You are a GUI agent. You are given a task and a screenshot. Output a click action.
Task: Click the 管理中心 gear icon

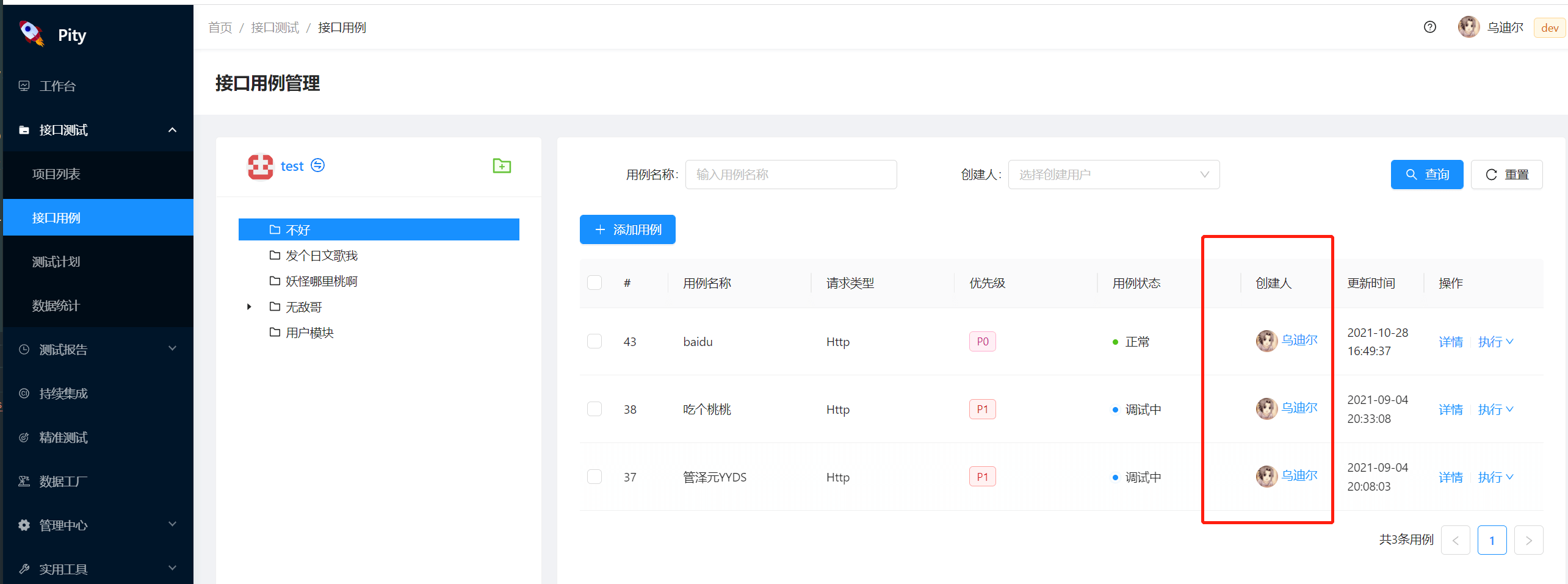[24, 525]
